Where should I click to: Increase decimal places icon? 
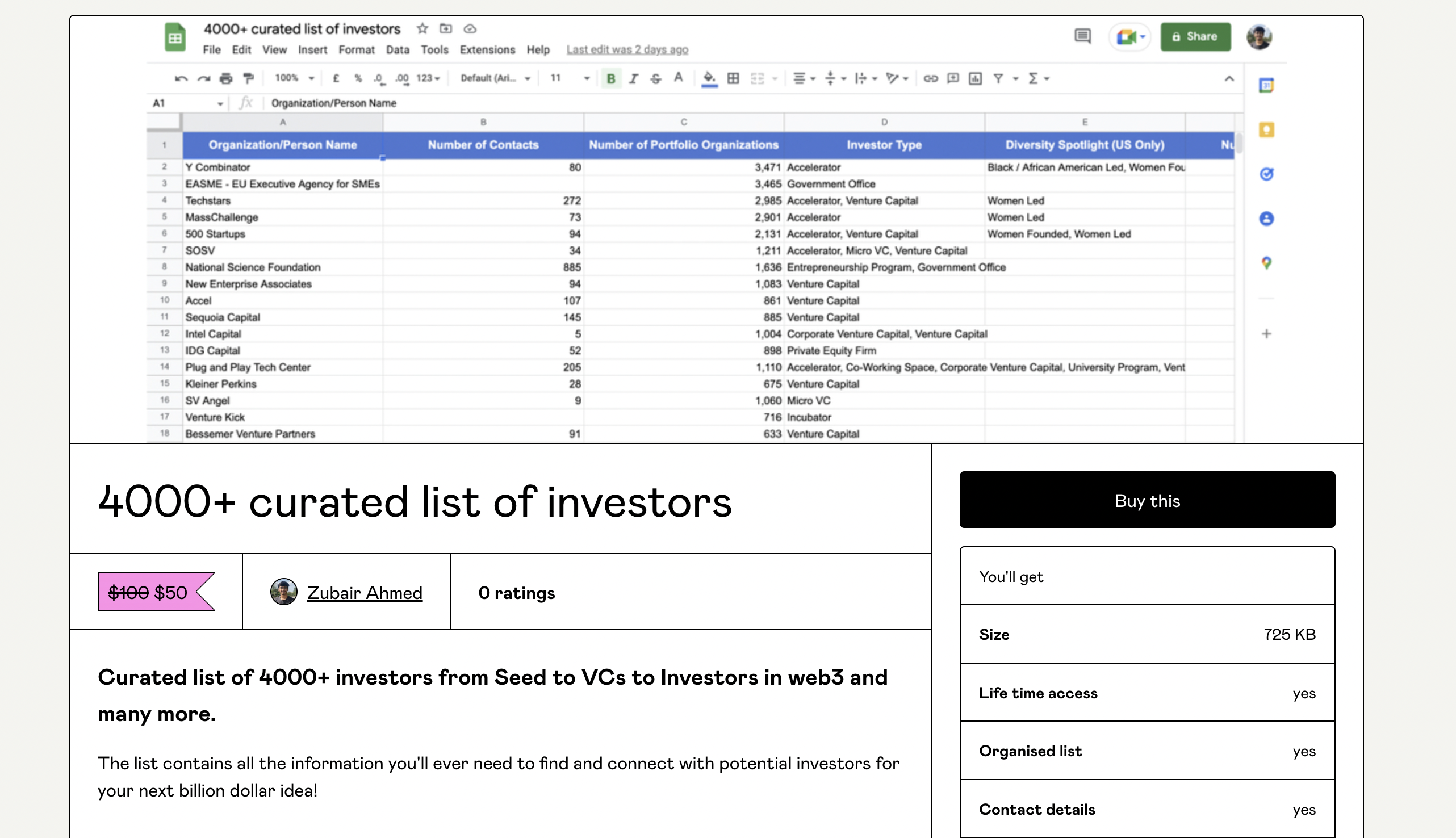pos(401,78)
